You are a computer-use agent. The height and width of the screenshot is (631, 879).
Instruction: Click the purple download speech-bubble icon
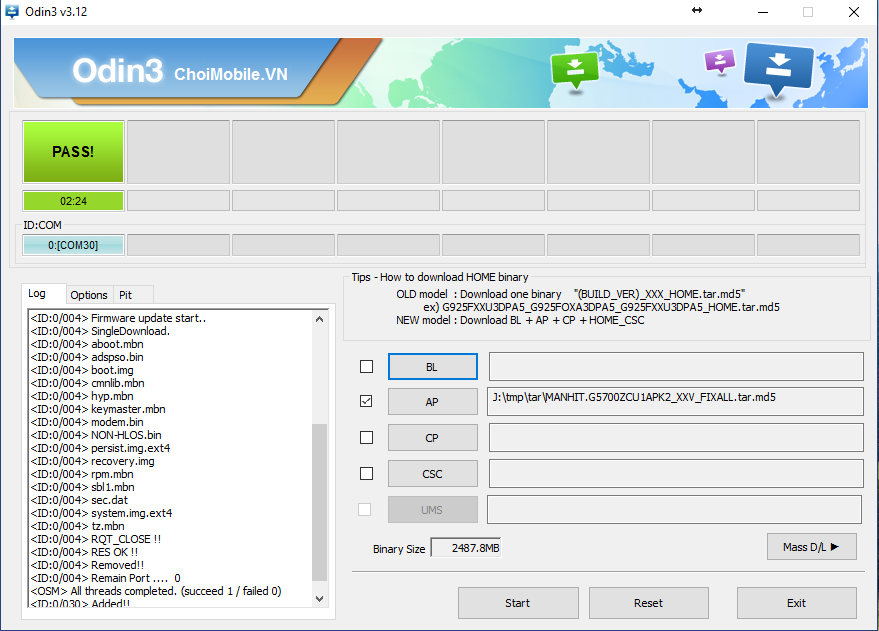(719, 61)
